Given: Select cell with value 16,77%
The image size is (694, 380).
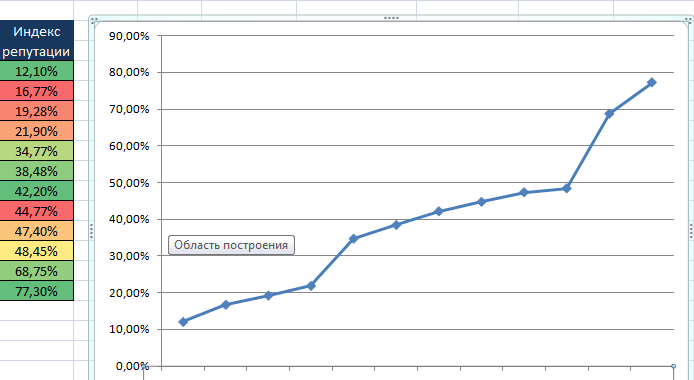Looking at the screenshot, I should (36, 91).
